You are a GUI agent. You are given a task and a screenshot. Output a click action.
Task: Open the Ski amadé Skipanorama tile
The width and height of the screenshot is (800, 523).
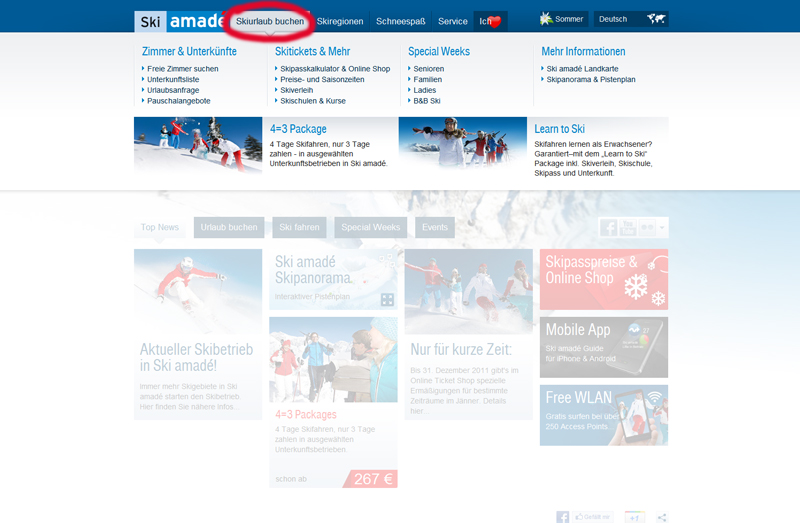pos(333,279)
